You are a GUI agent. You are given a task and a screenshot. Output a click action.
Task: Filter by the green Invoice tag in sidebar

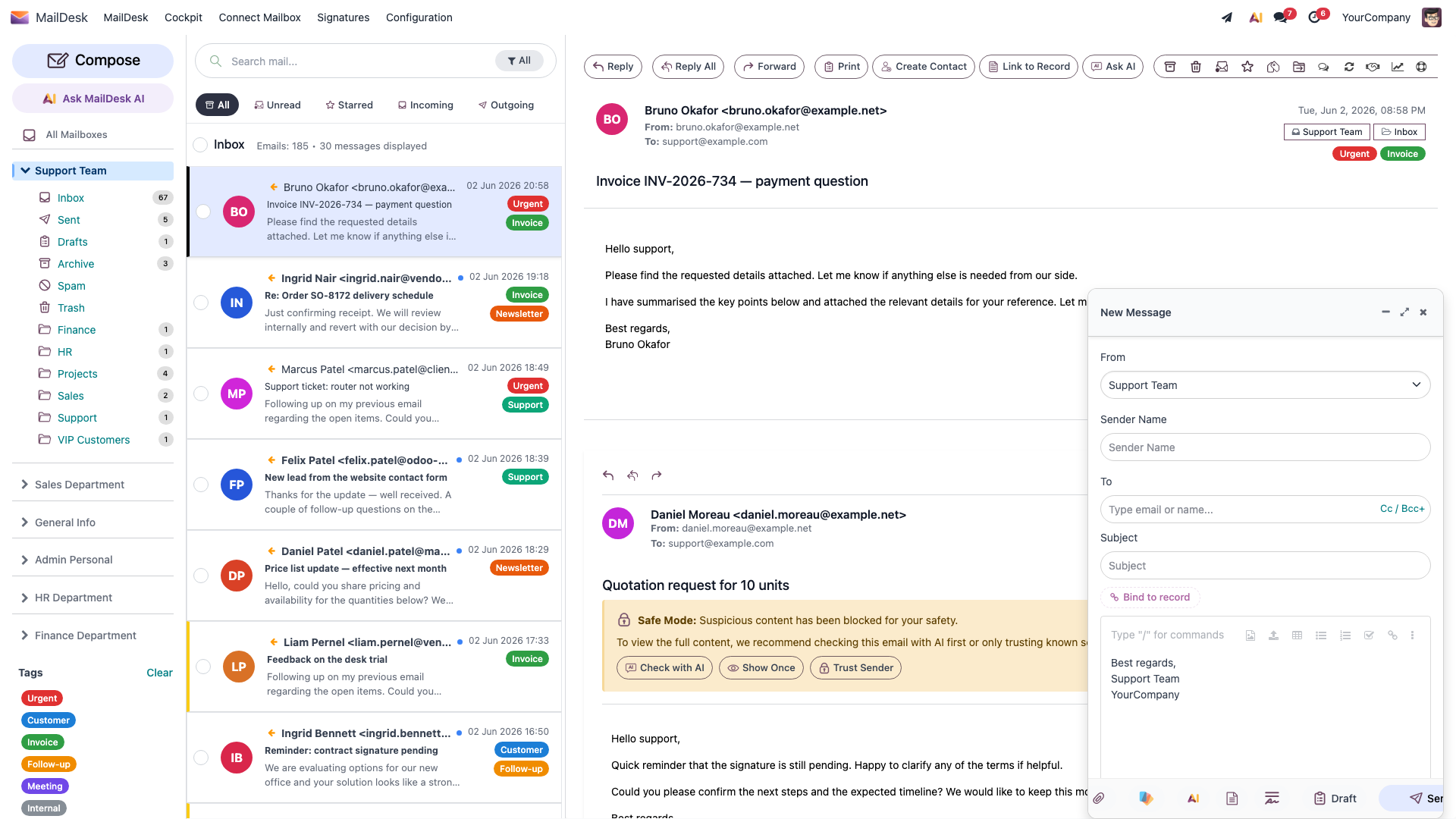click(42, 742)
